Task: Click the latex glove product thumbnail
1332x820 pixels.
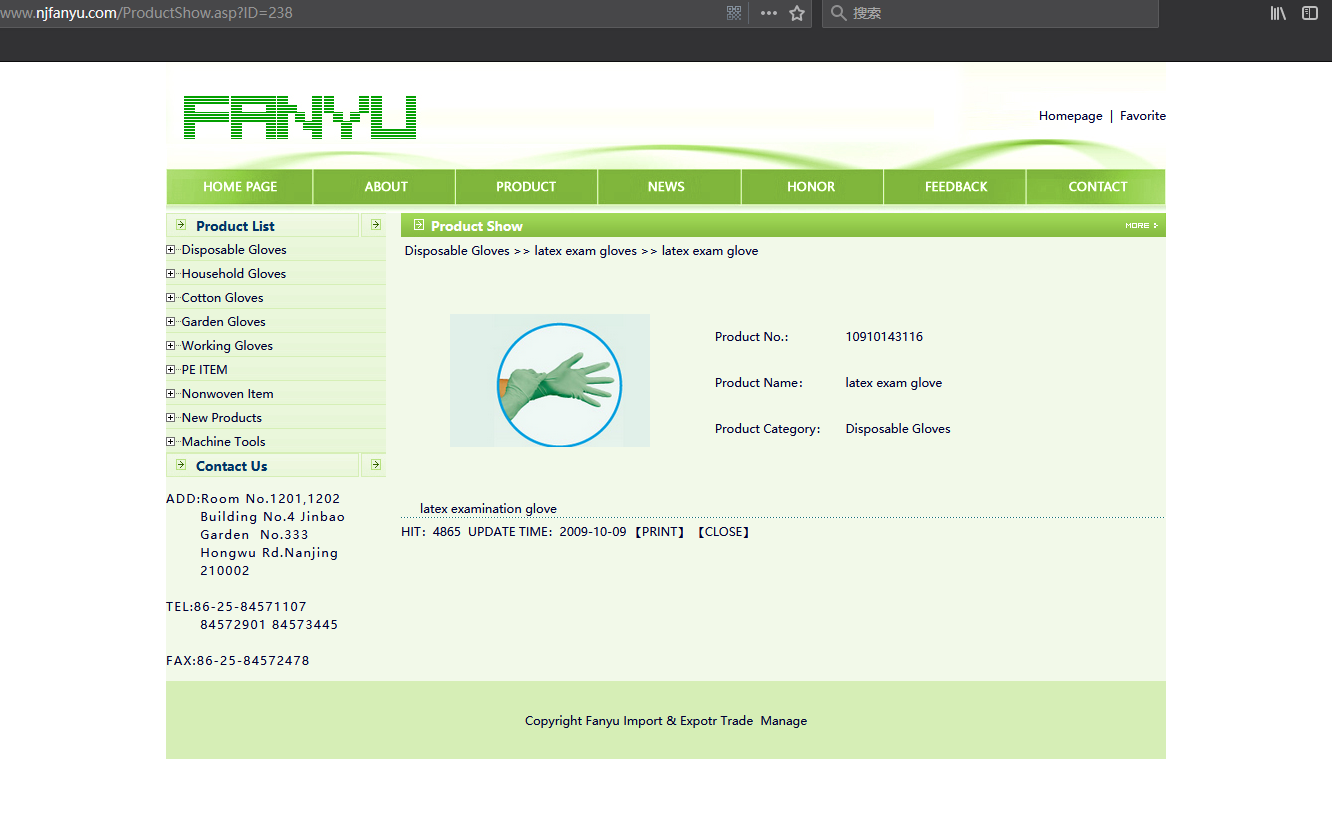Action: click(x=550, y=381)
